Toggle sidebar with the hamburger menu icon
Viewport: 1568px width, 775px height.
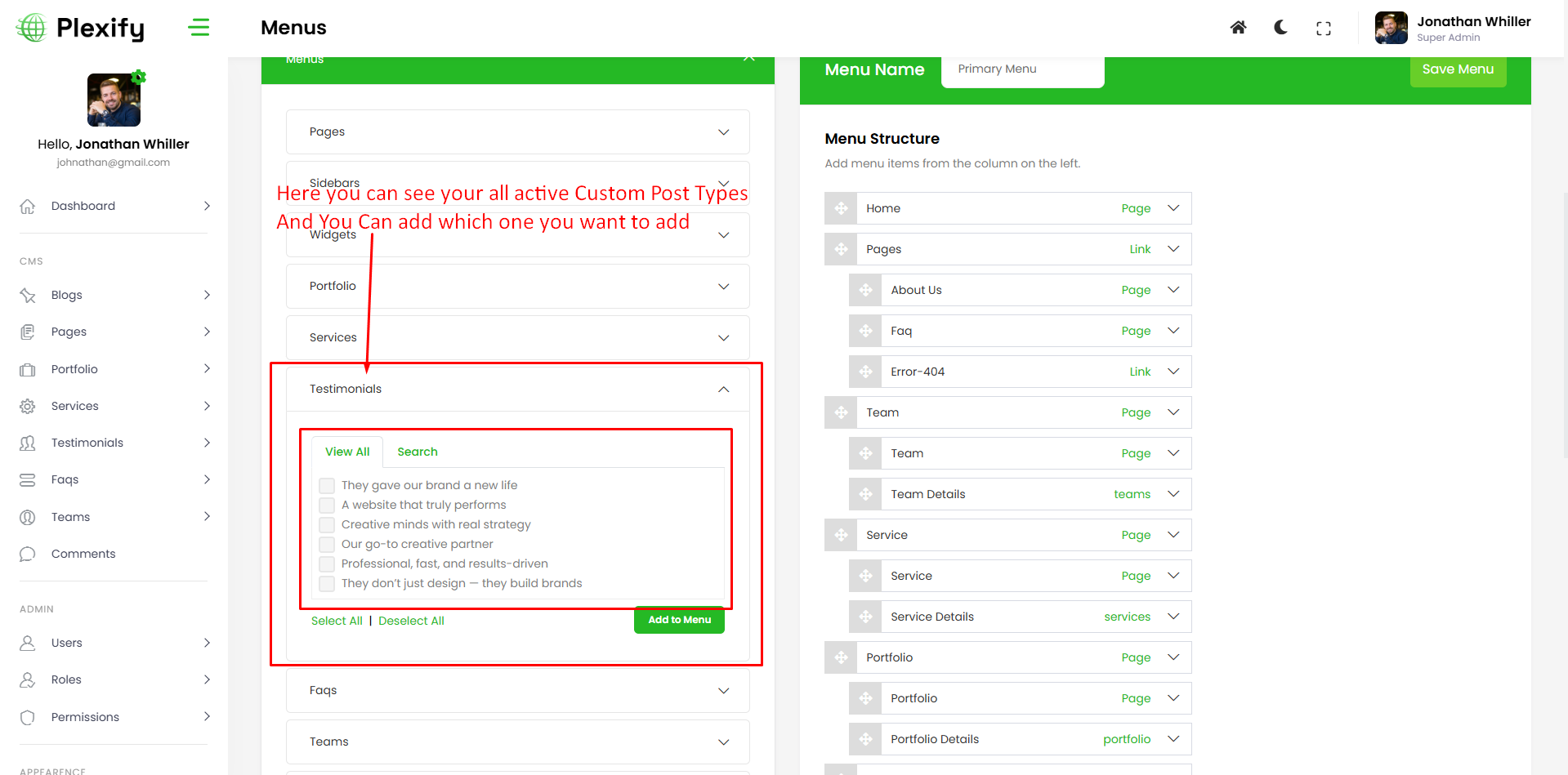(199, 28)
